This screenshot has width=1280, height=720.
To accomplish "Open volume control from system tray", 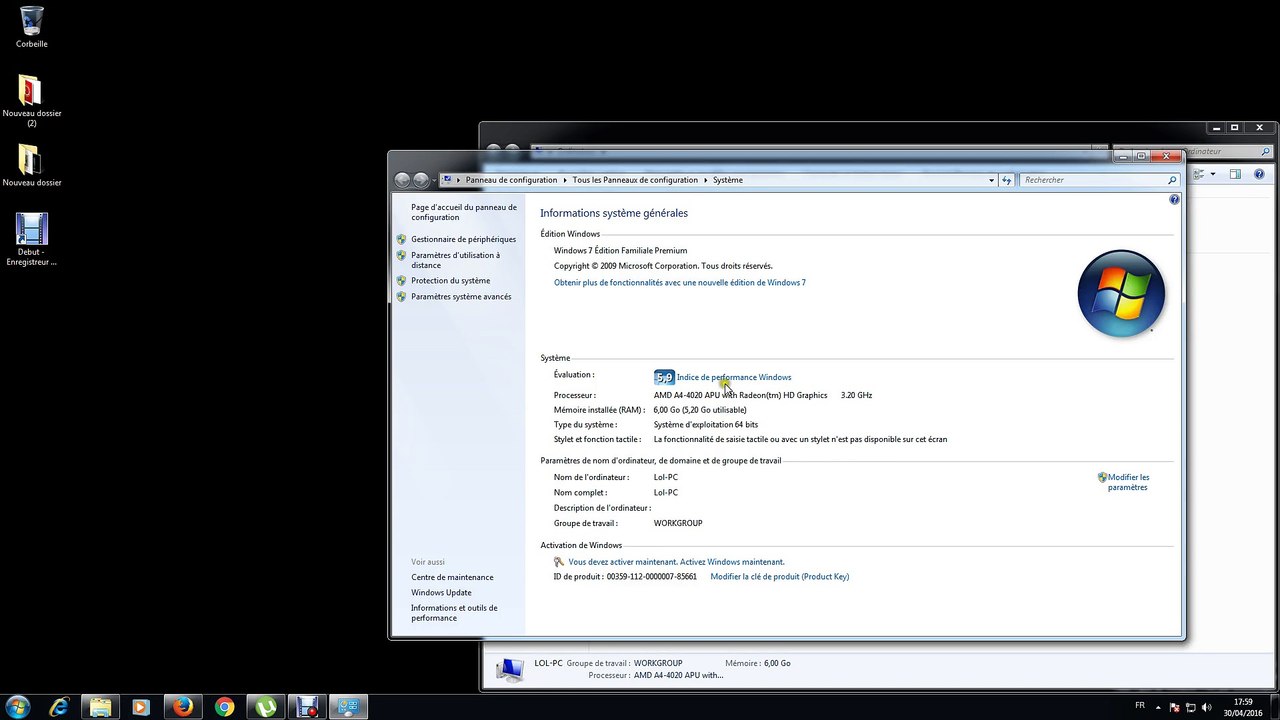I will (x=1206, y=707).
